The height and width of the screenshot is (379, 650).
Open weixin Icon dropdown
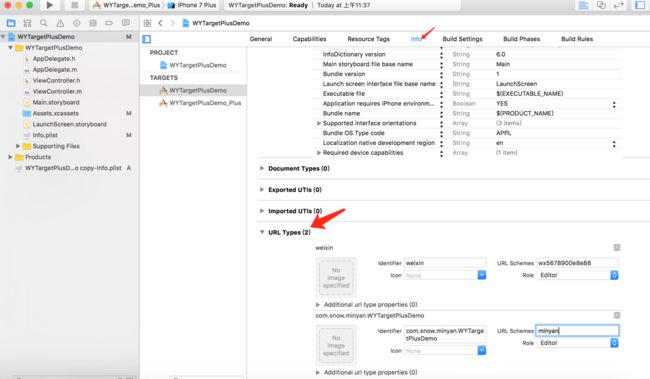482,275
